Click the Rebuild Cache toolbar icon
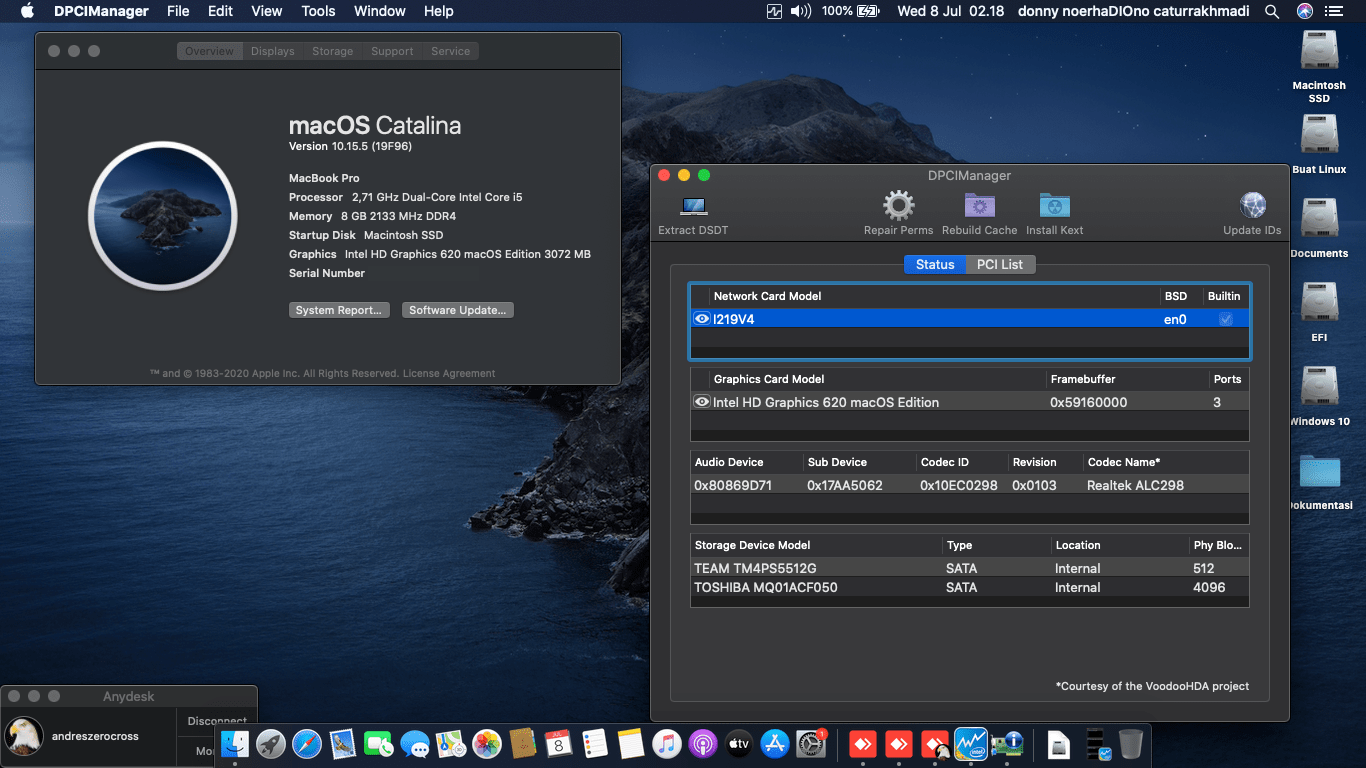Image resolution: width=1366 pixels, height=768 pixels. 979,205
